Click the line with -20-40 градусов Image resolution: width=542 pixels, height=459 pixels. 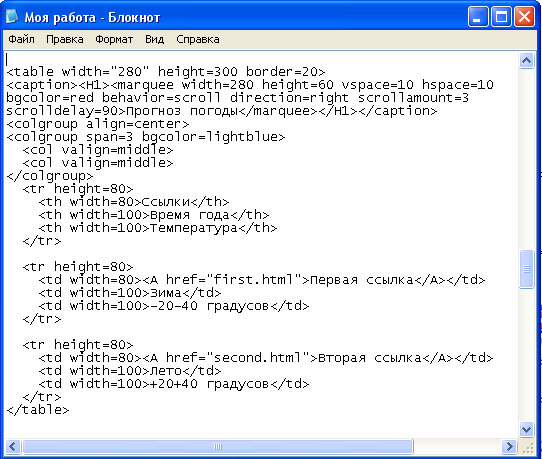tap(174, 306)
